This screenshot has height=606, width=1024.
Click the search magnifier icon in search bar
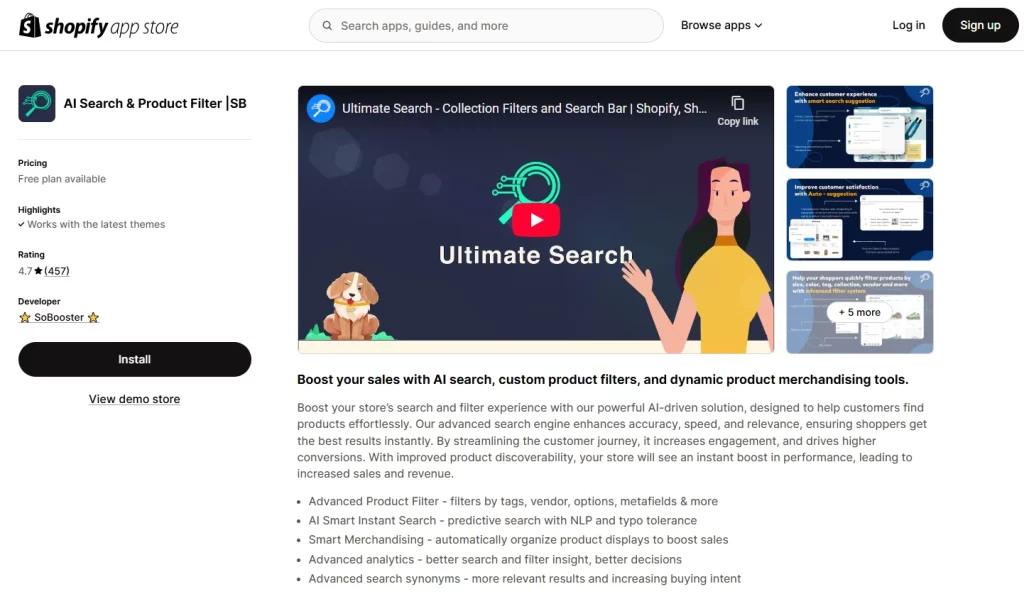click(x=327, y=25)
